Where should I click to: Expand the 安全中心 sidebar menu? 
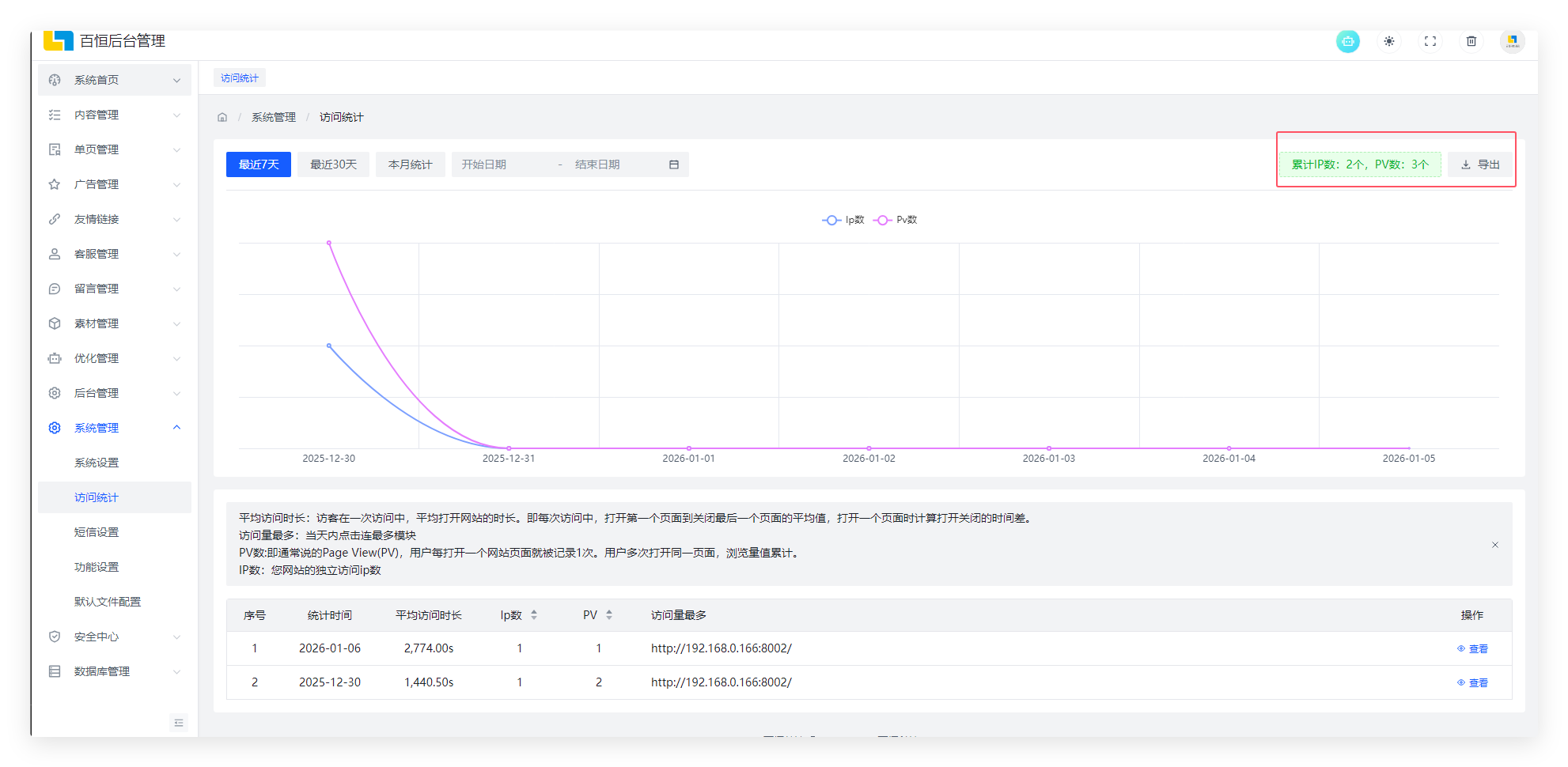114,637
